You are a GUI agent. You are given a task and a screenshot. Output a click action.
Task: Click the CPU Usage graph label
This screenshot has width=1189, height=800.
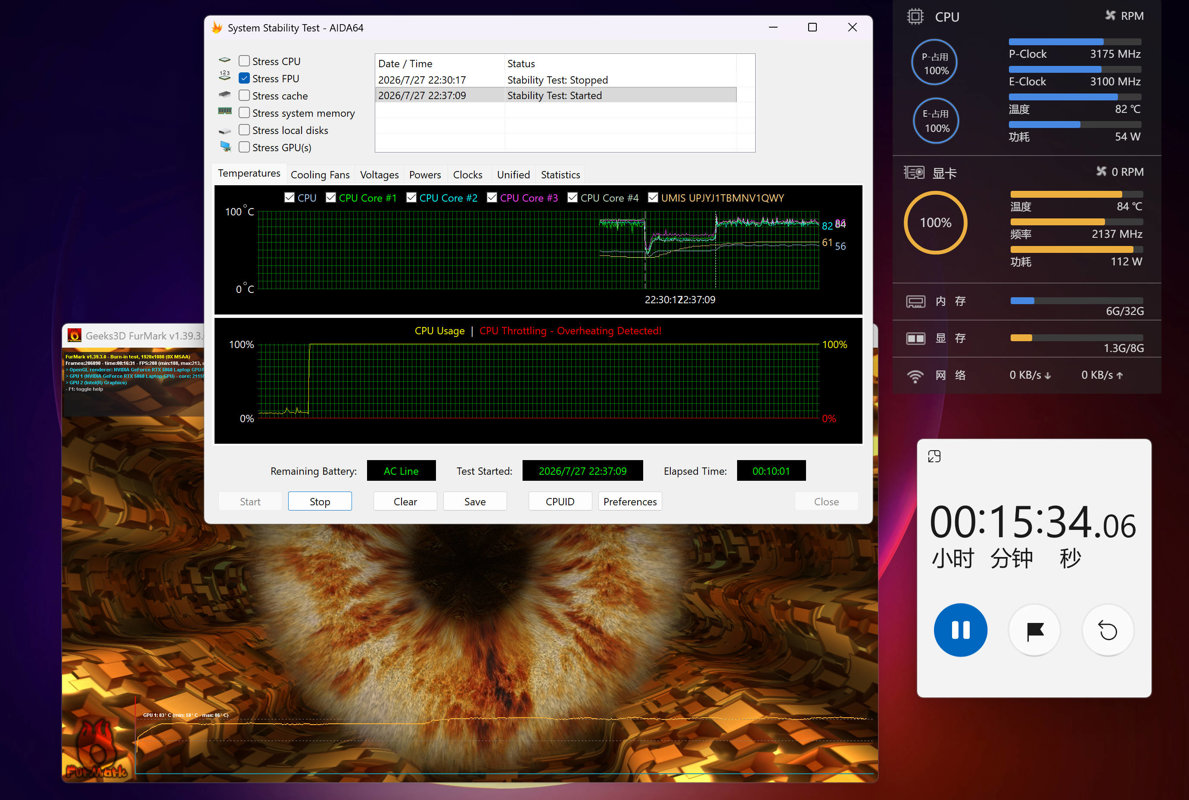[x=439, y=331]
